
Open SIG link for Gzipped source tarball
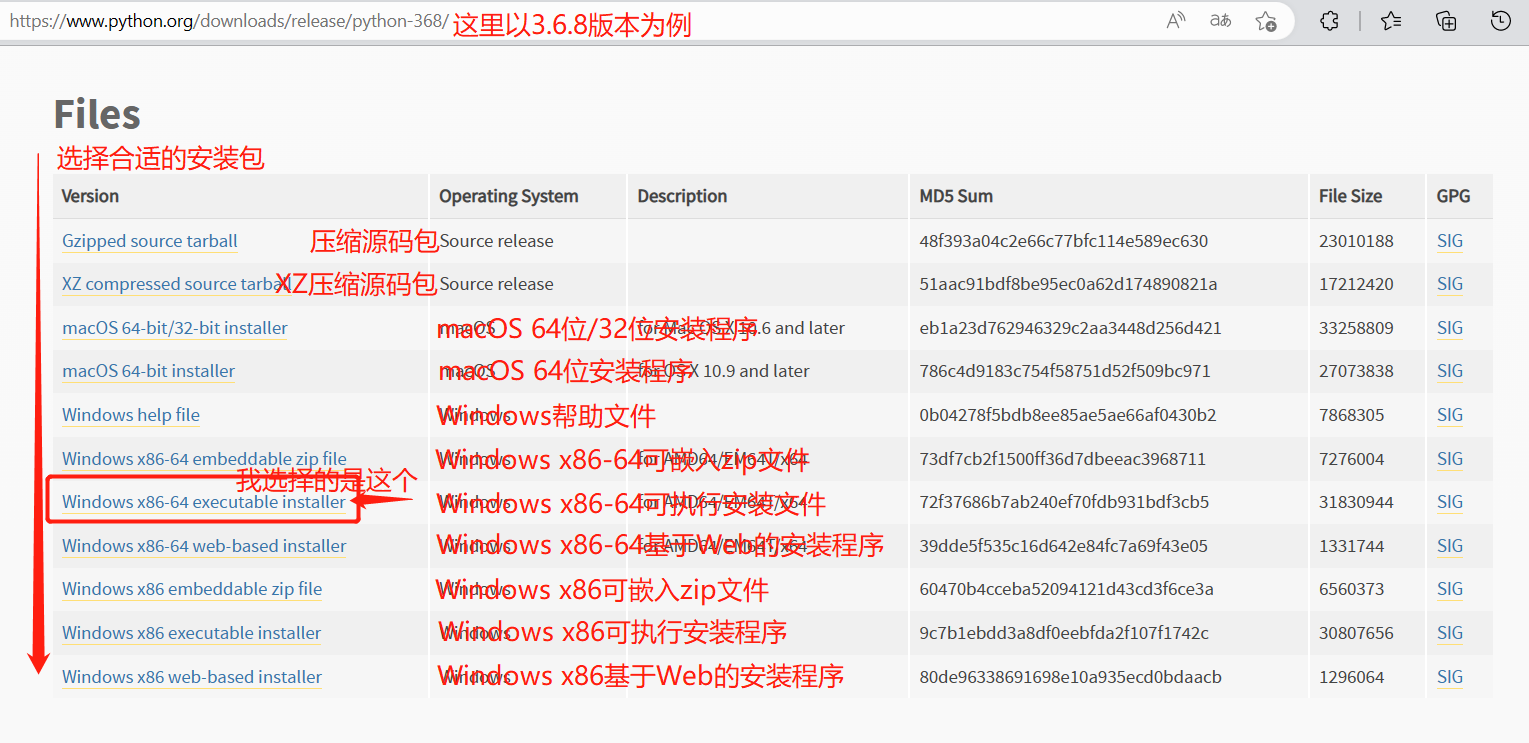(x=1450, y=241)
